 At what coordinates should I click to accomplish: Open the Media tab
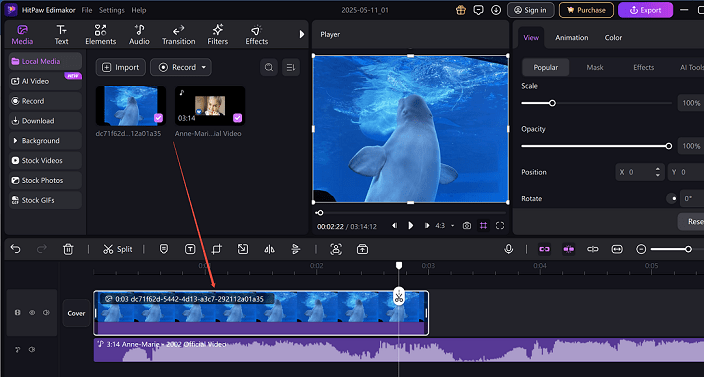[22, 35]
